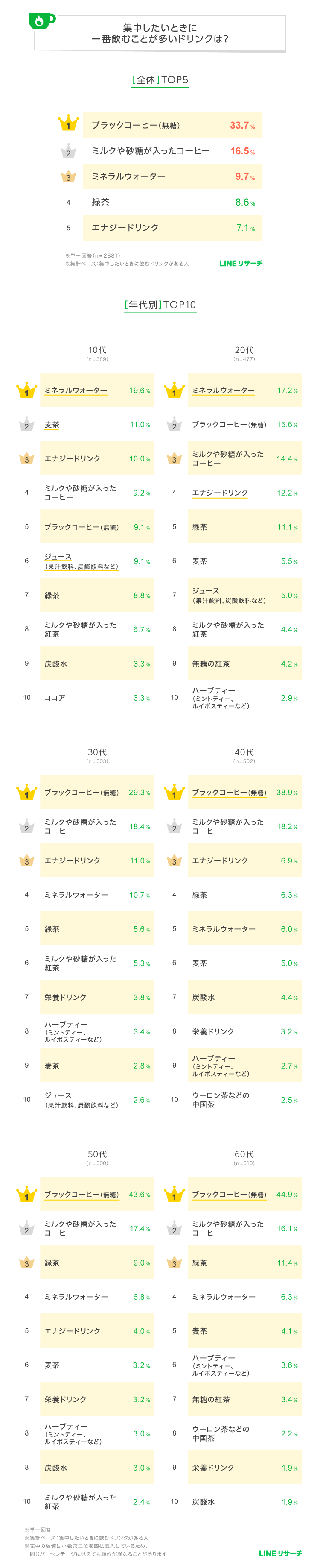320x1568 pixels.
Task: Click silver crown beside 20代 ブラックコーヒー
Action: click(x=174, y=425)
